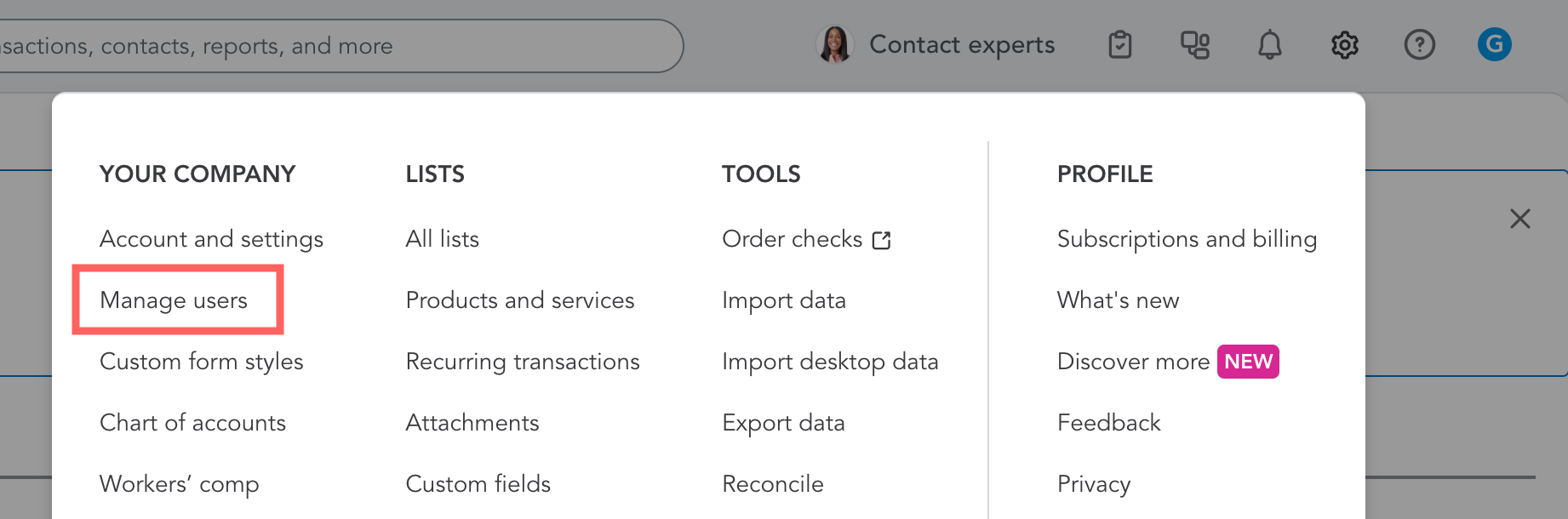Click the expert avatar photo

click(834, 44)
